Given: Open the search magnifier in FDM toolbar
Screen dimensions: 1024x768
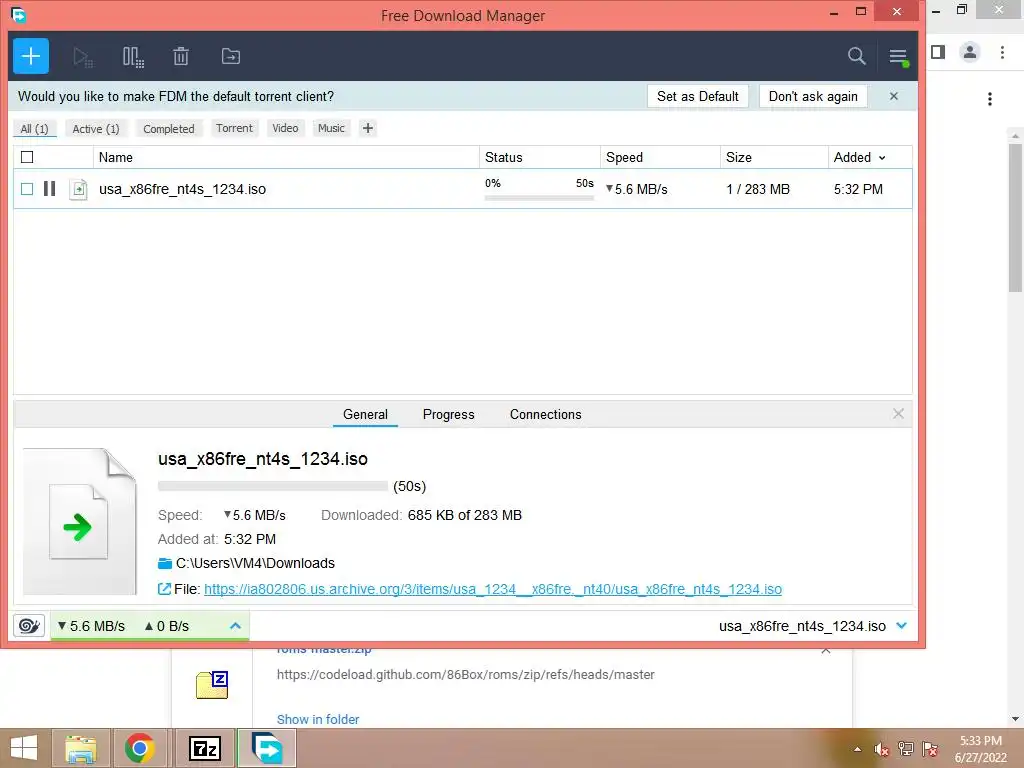Looking at the screenshot, I should pos(856,56).
